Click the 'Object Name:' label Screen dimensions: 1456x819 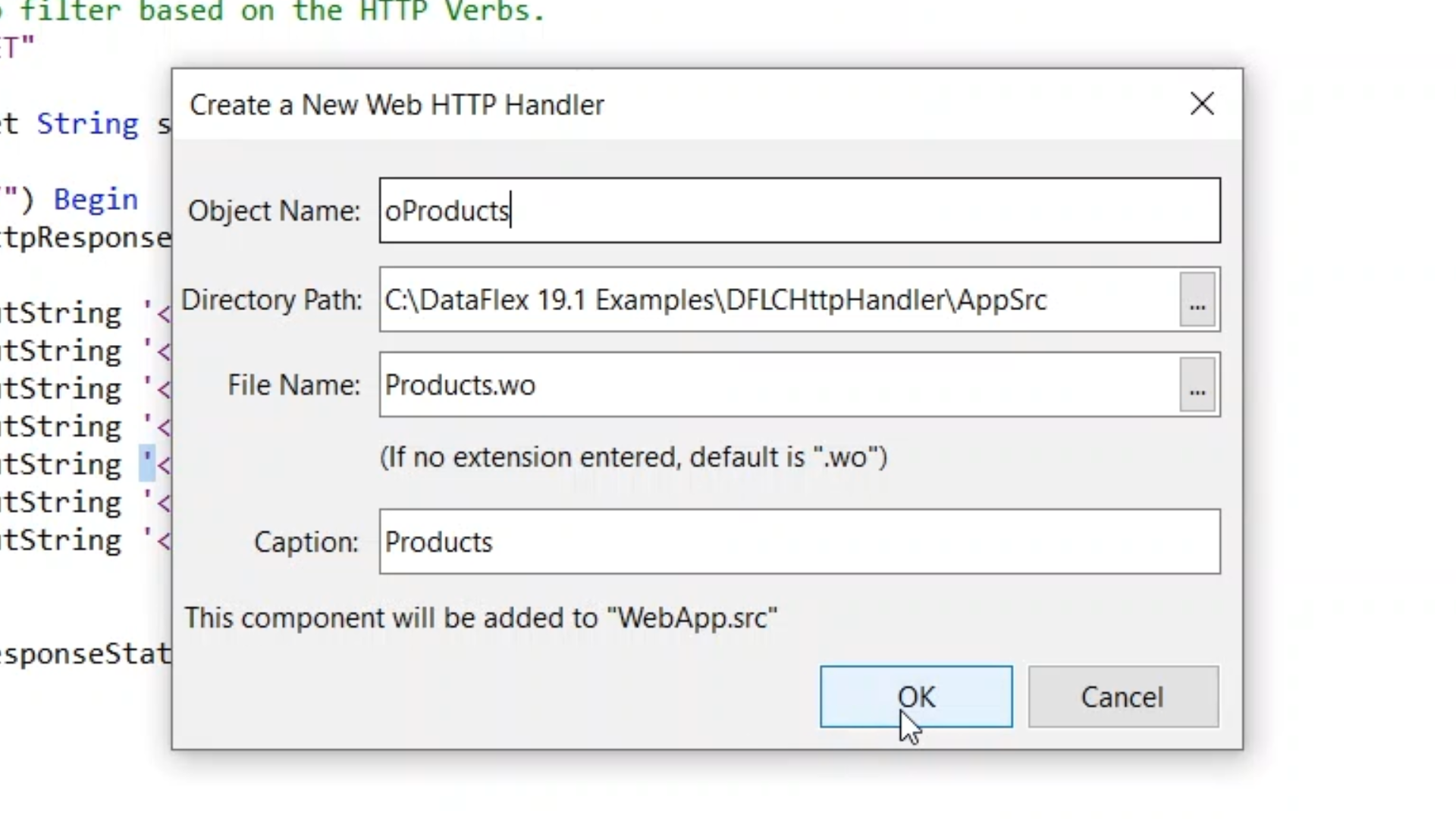coord(274,211)
